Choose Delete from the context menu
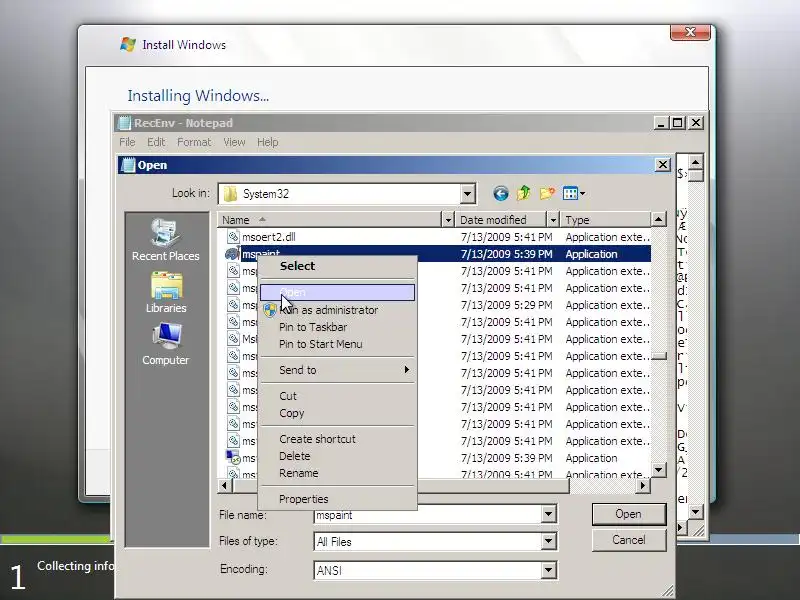This screenshot has height=600, width=800. [x=337, y=456]
